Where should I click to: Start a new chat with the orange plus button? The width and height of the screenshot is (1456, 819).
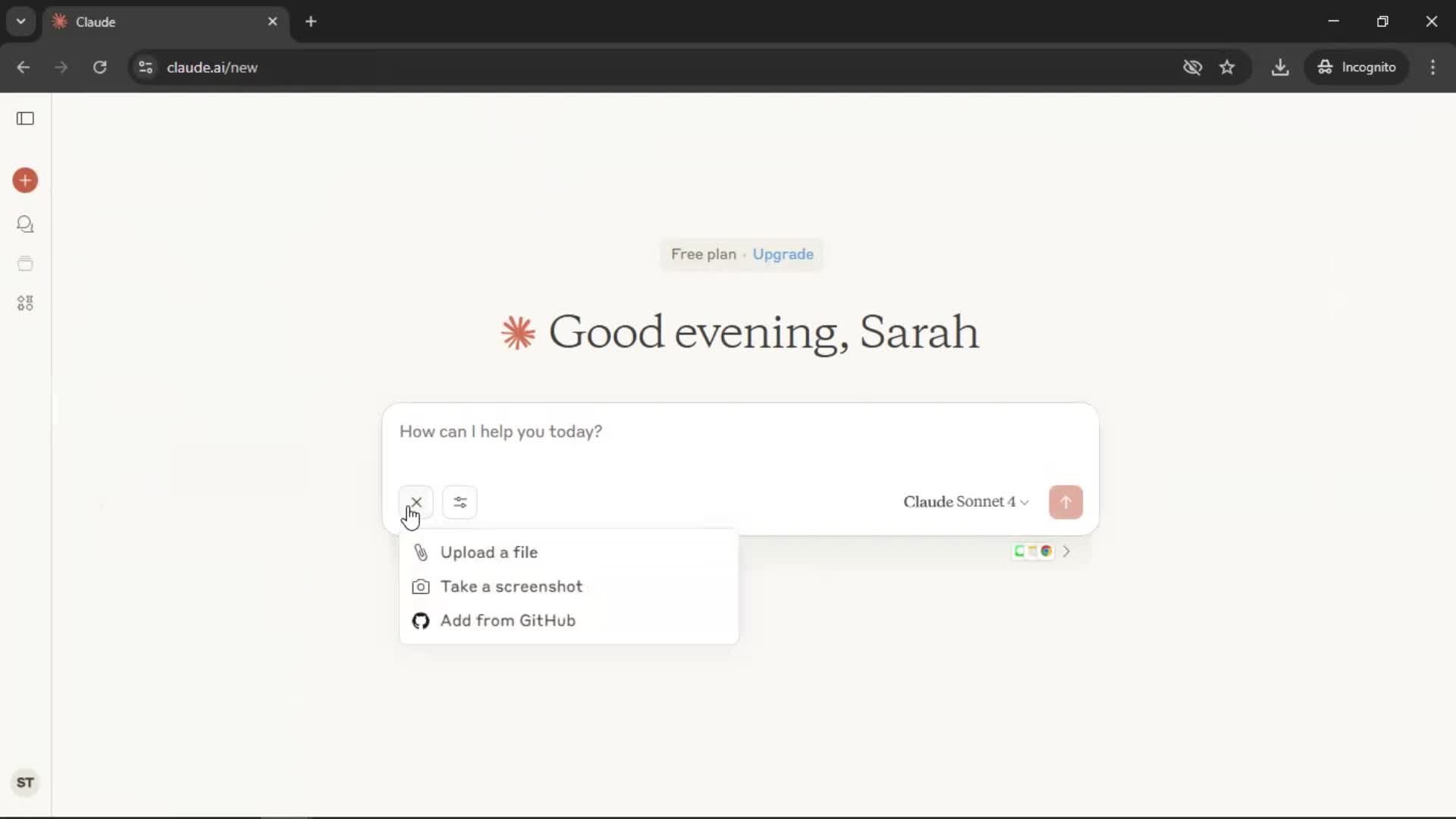click(25, 180)
